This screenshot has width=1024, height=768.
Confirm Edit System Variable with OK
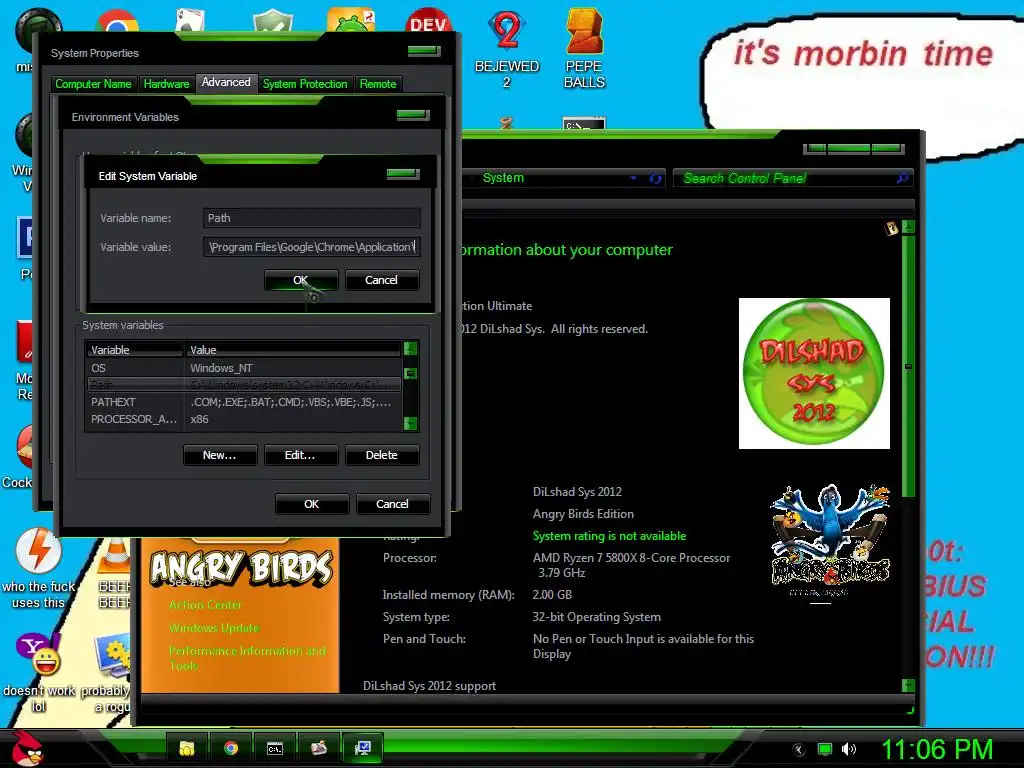(301, 280)
